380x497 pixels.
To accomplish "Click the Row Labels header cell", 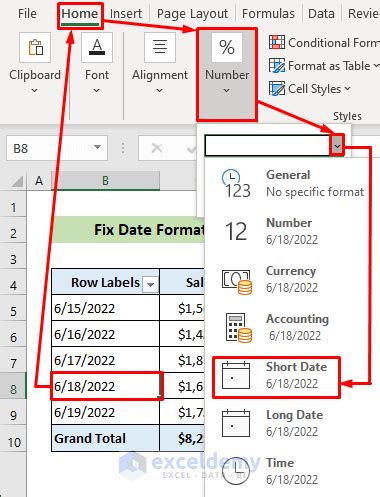I will point(105,282).
